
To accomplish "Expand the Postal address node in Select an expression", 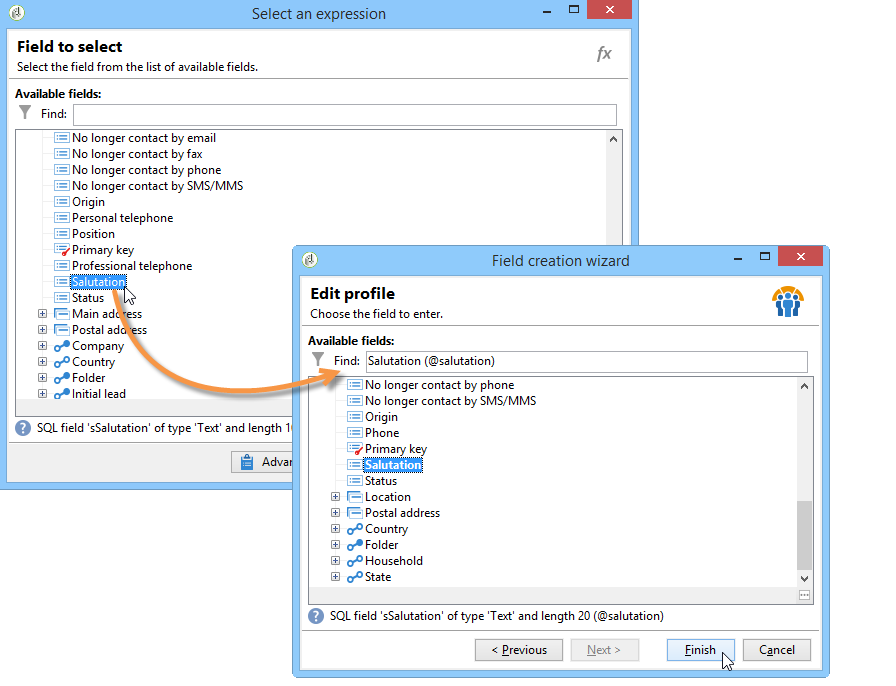I will click(42, 330).
